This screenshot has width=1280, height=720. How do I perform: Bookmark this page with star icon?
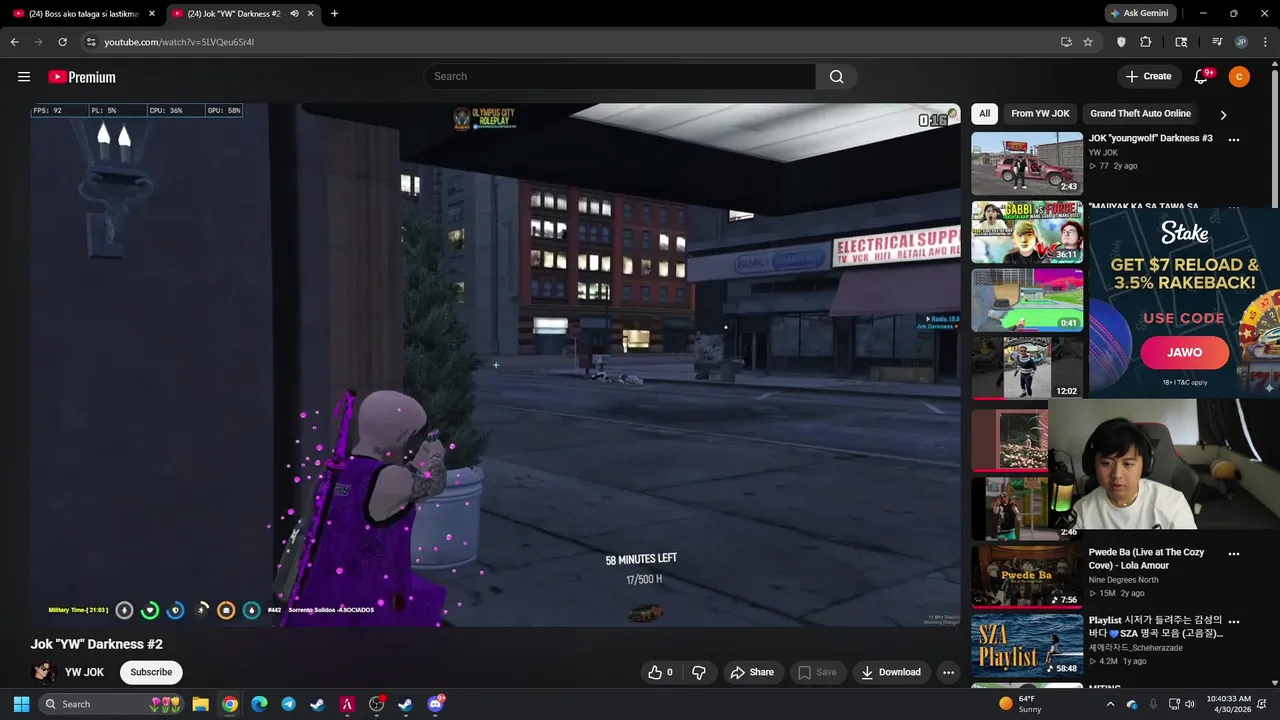[x=1088, y=42]
